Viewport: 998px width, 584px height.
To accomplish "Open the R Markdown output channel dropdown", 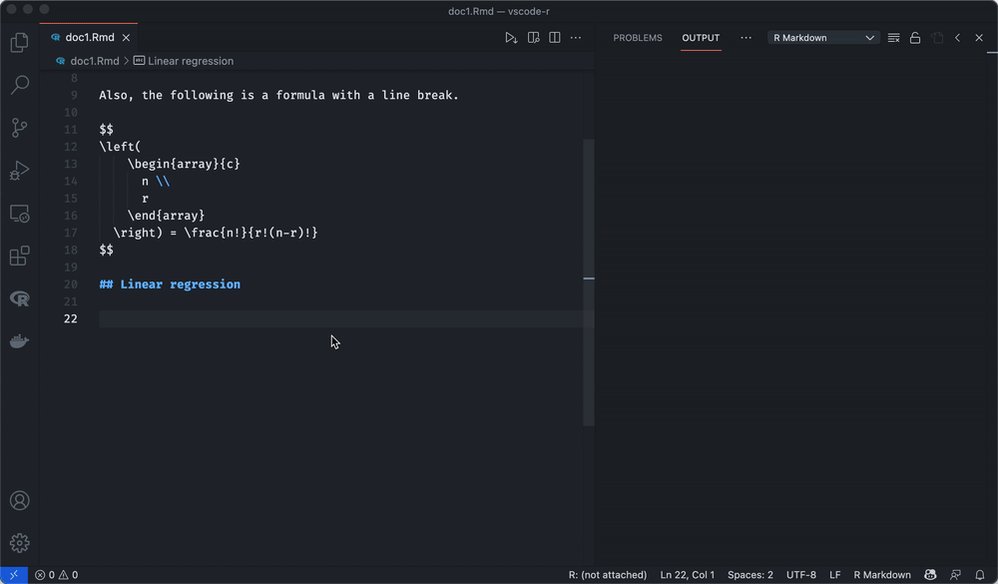I will 823,36.
